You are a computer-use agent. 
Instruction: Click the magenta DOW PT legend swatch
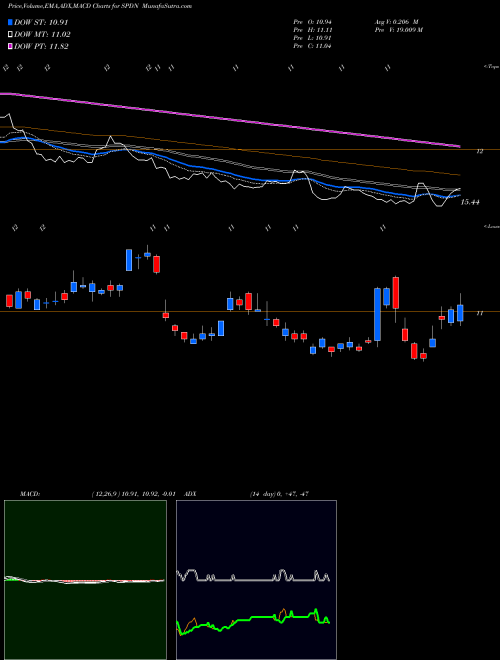[x=10, y=47]
